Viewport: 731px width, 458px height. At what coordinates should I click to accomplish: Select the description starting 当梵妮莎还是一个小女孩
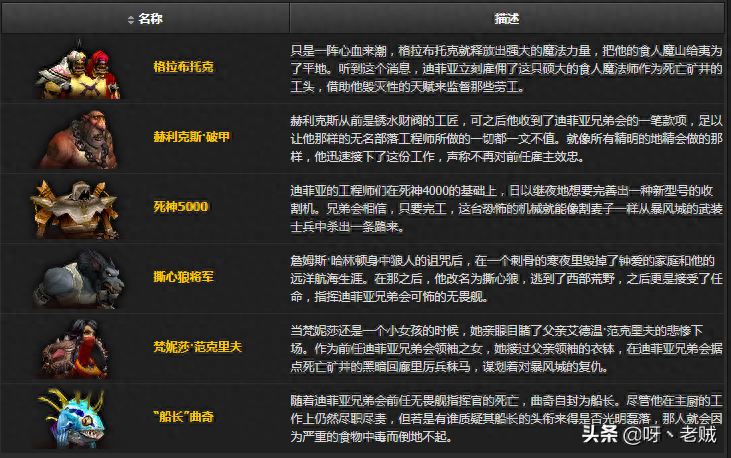pyautogui.click(x=506, y=348)
